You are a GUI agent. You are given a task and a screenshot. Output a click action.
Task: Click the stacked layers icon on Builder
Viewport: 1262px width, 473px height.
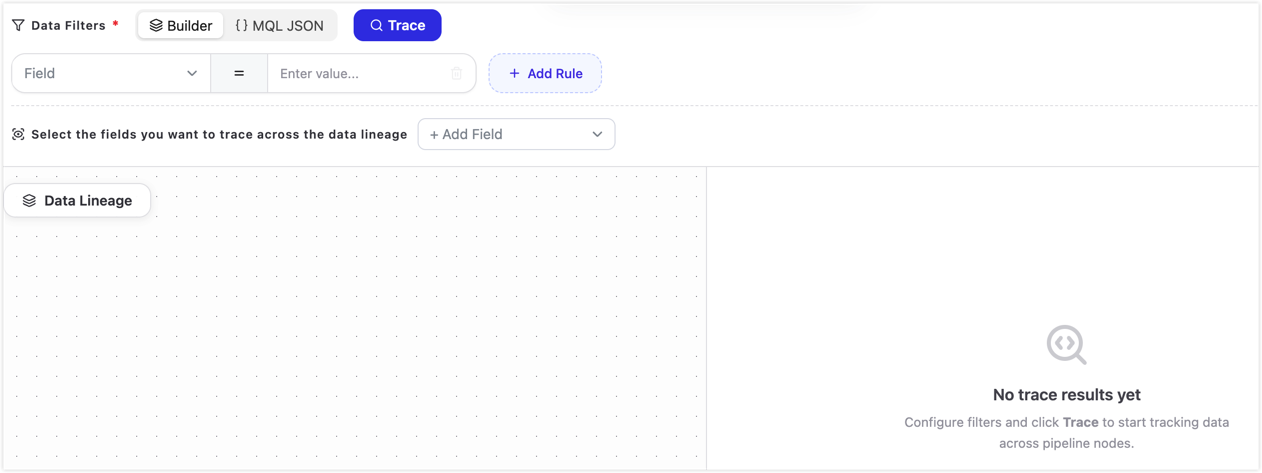click(x=156, y=25)
